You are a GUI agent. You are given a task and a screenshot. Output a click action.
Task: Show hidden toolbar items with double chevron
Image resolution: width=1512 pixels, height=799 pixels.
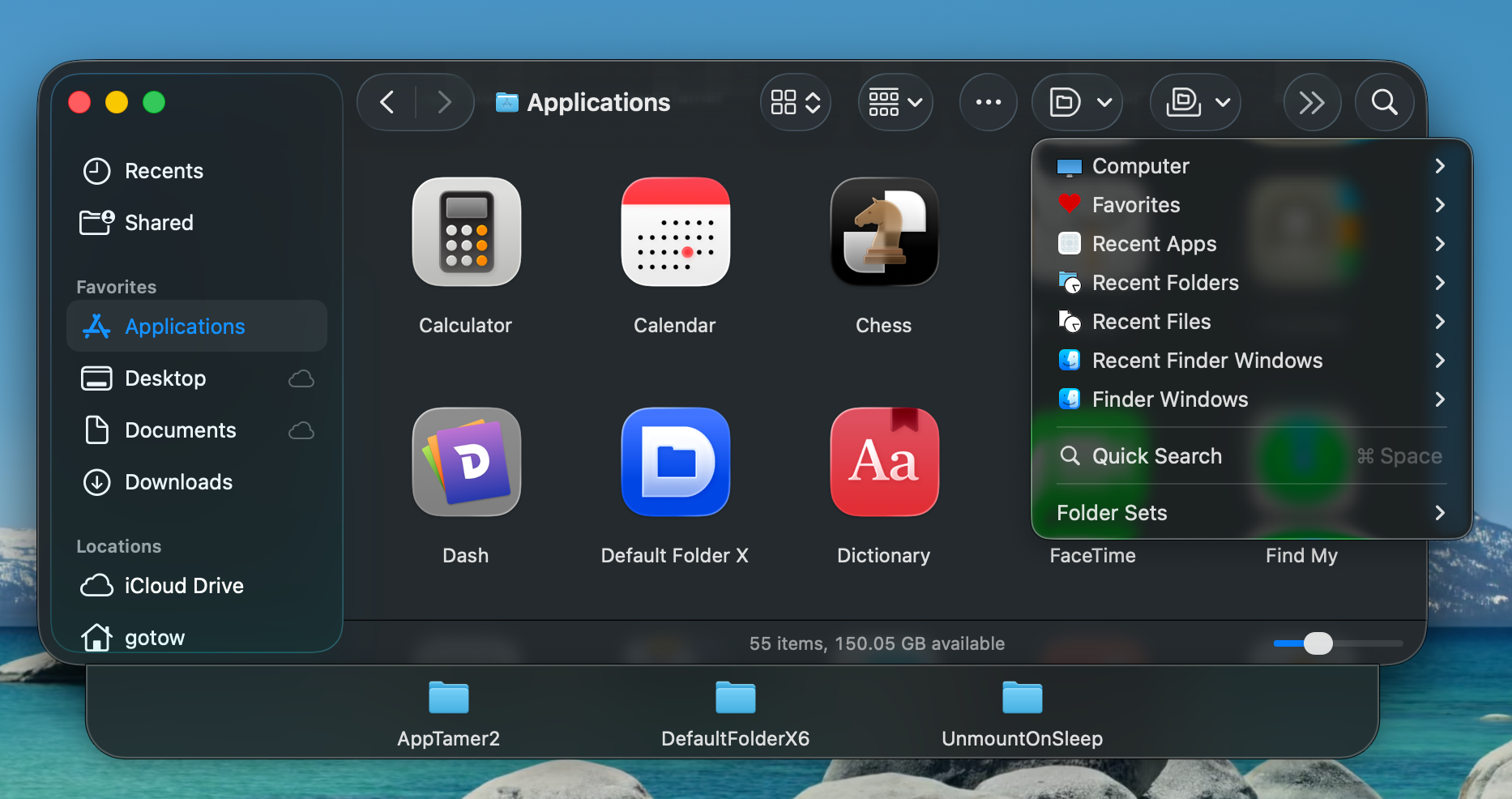(1312, 102)
